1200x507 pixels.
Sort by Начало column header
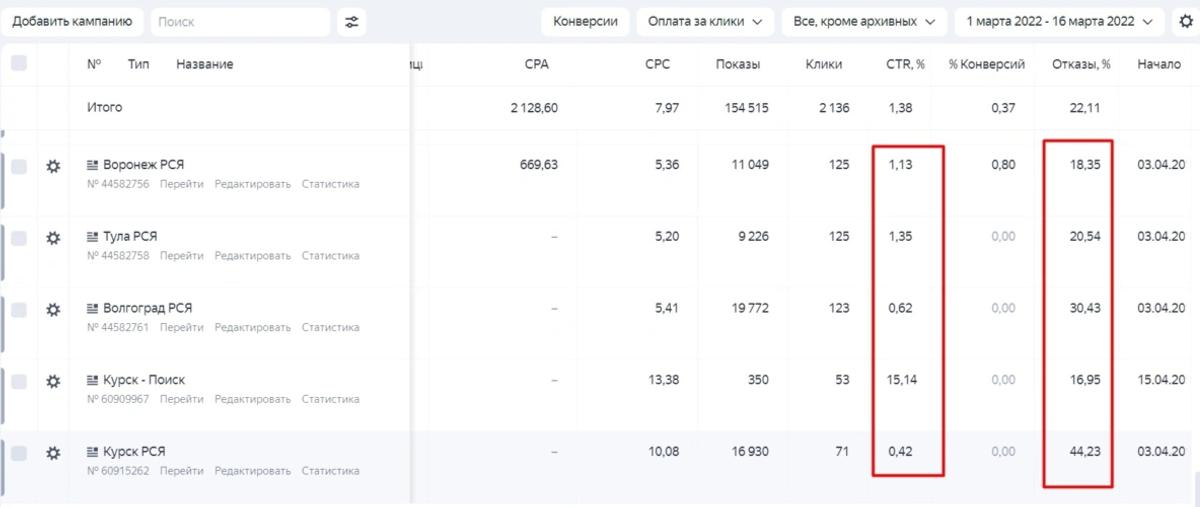[x=1159, y=64]
